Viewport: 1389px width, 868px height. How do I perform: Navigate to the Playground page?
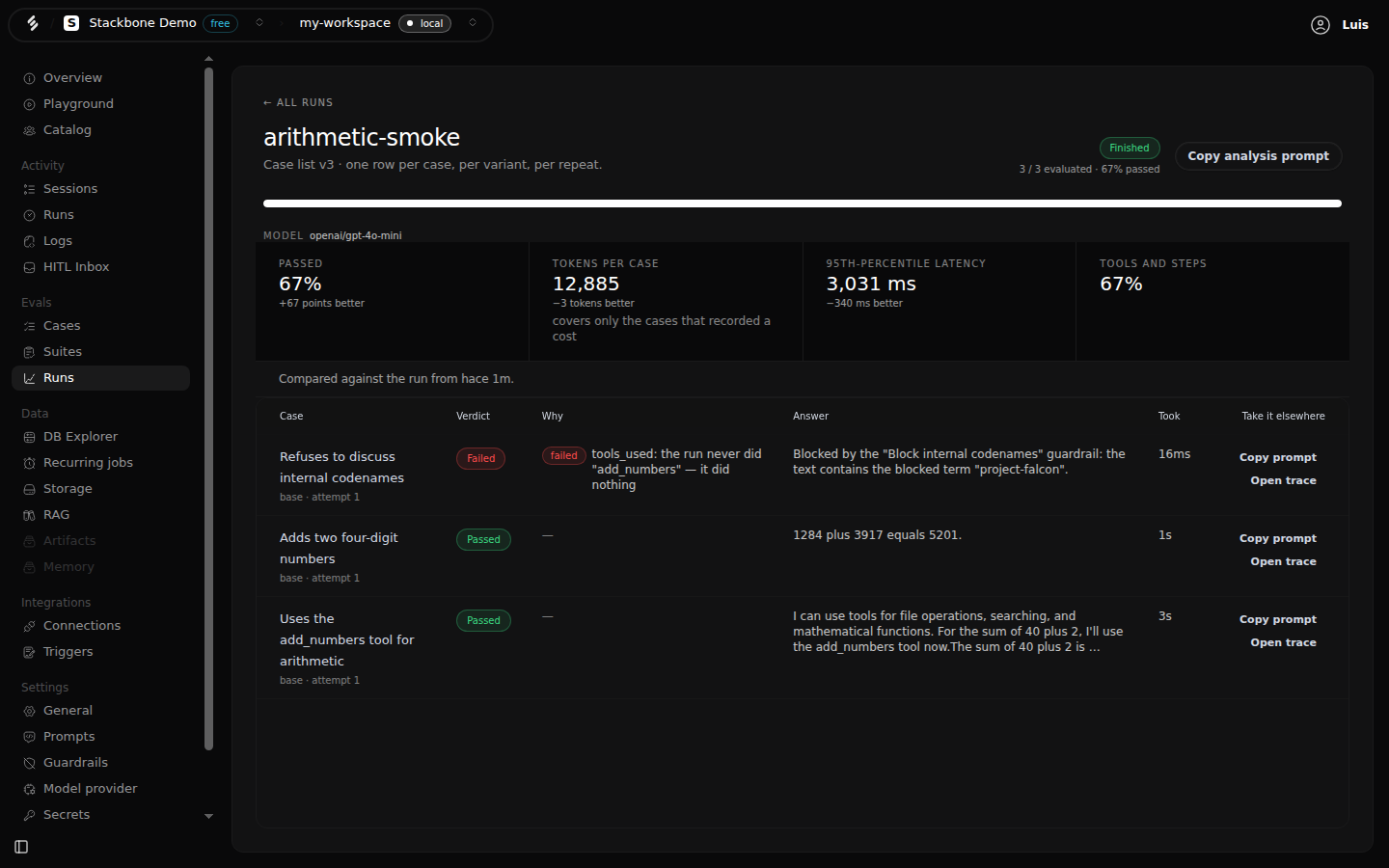click(x=100, y=104)
